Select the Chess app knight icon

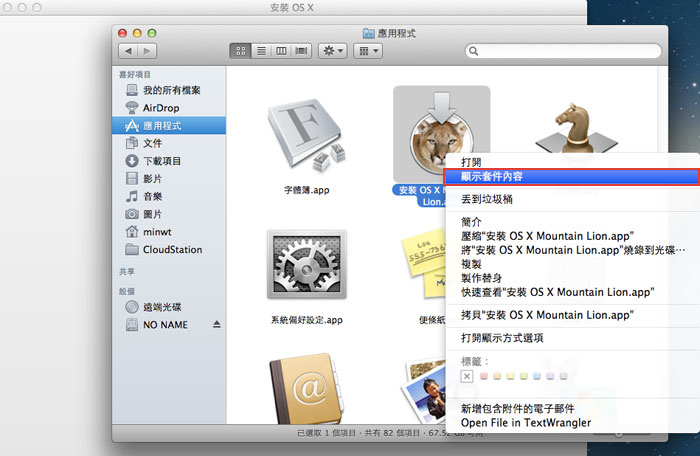coord(577,129)
